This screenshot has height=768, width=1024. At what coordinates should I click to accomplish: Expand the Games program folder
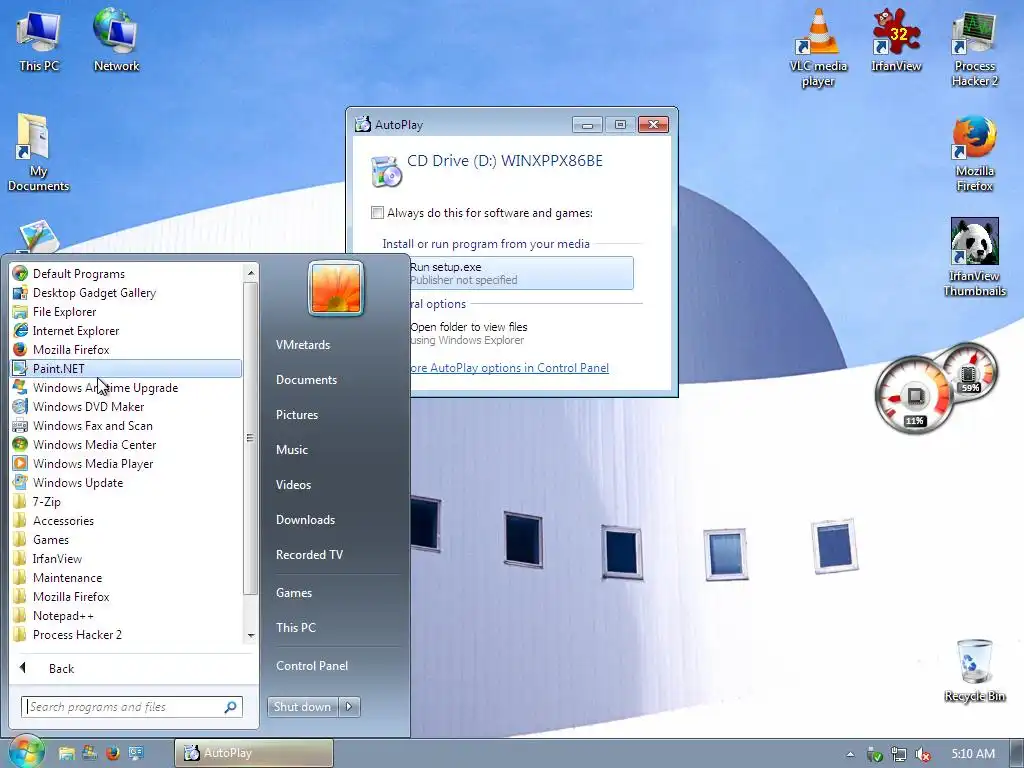[x=127, y=539]
